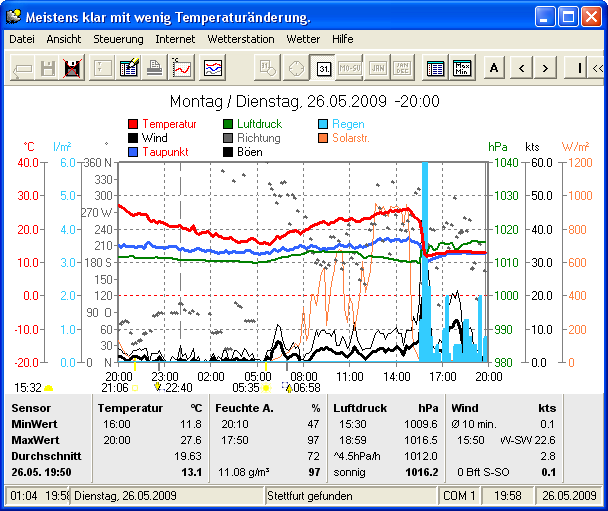Expand the Ansicht menu

(x=64, y=39)
